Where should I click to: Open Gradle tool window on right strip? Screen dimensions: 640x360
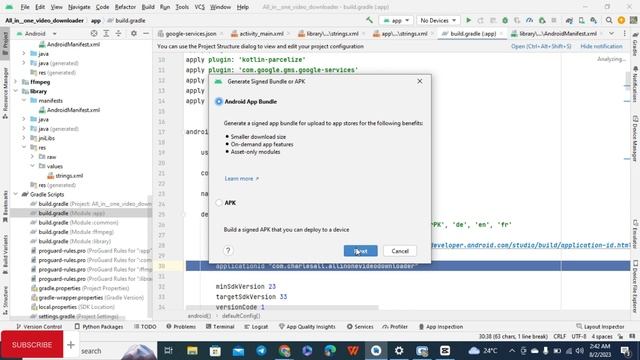[635, 44]
